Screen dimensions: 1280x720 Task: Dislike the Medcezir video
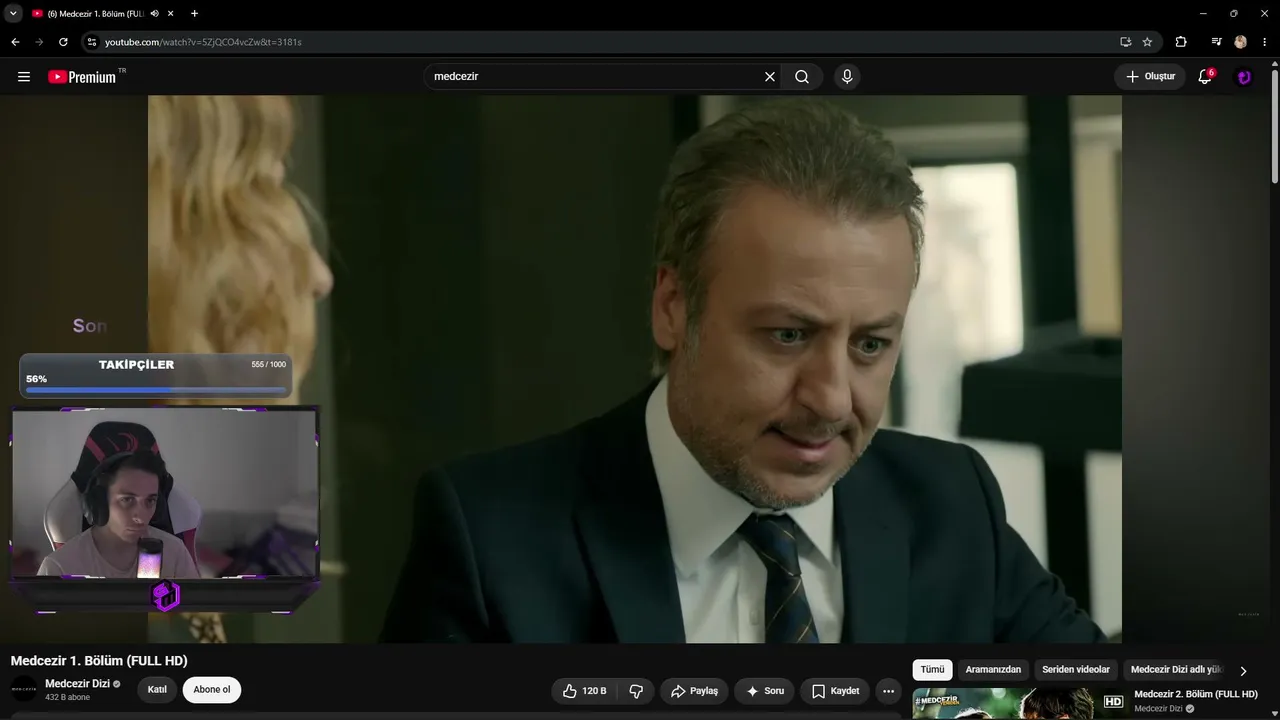click(x=636, y=691)
